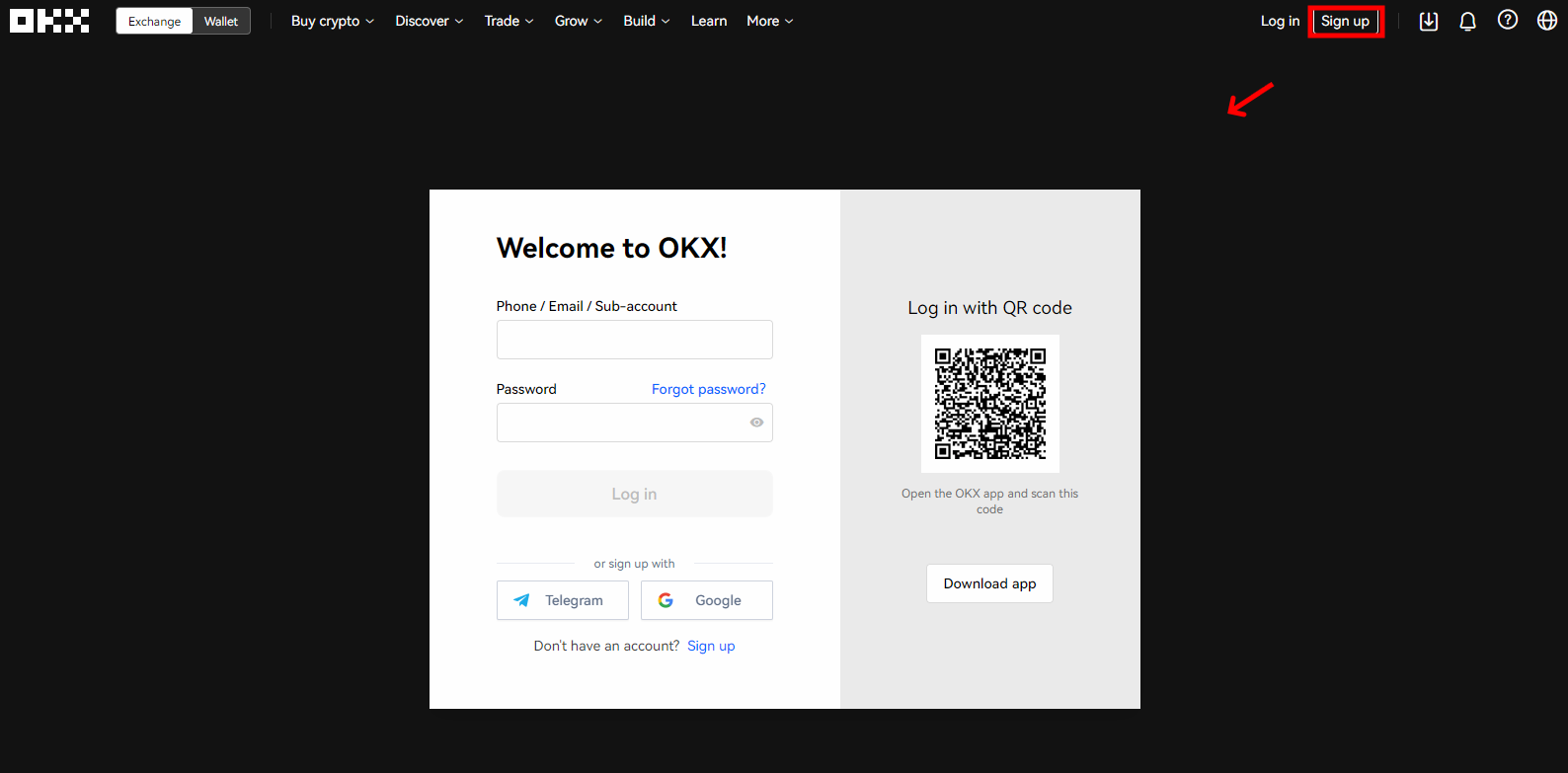Click the "Welcome to OKX!" heading

click(x=612, y=248)
